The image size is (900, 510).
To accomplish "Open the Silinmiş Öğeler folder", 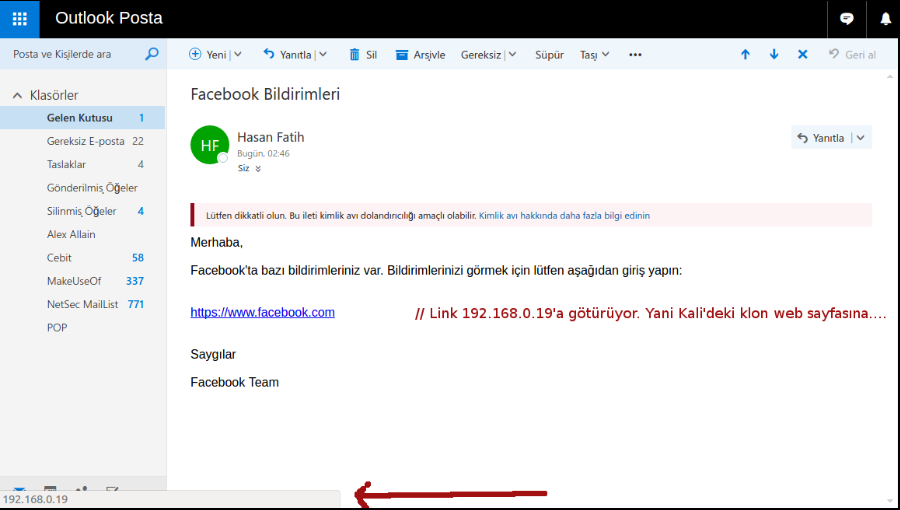I will (x=83, y=211).
